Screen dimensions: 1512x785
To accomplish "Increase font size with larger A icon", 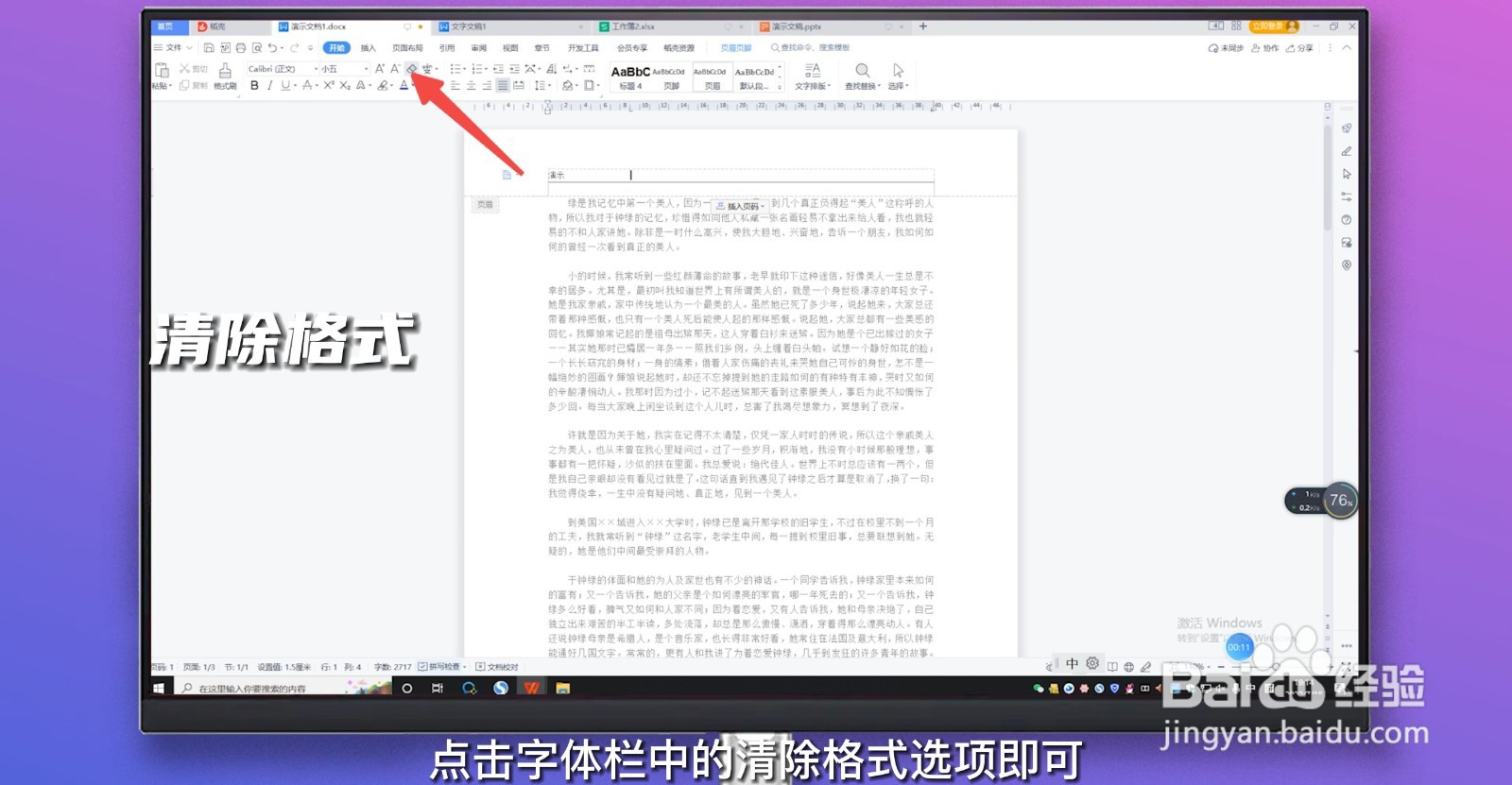I will (379, 68).
